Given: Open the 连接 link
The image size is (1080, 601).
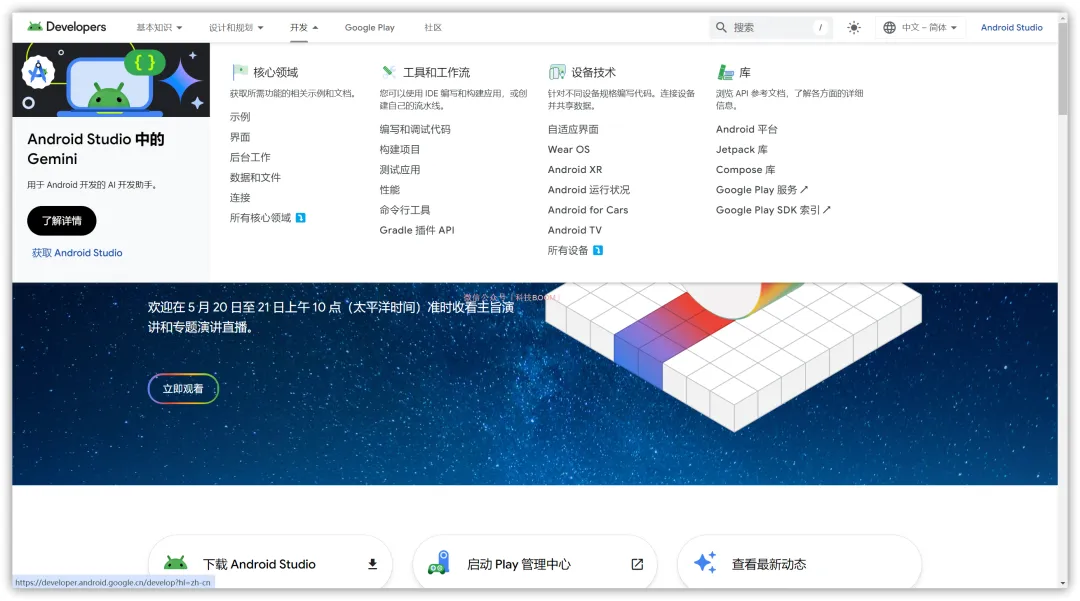Looking at the screenshot, I should coord(240,198).
